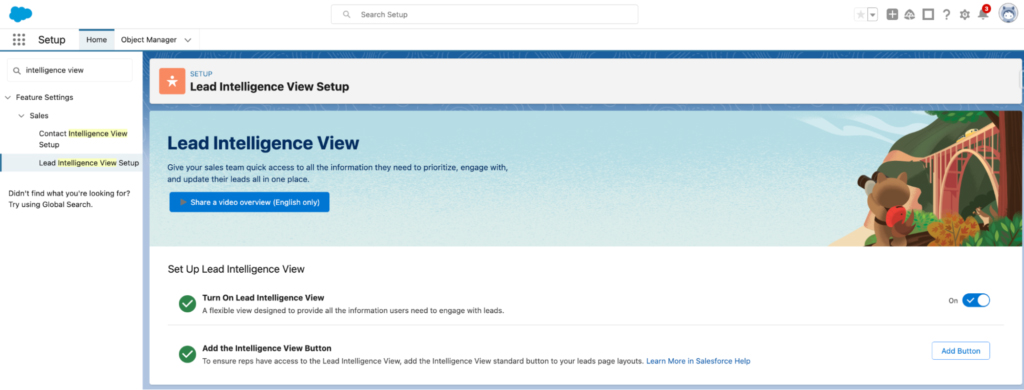Click Share a video overview button
Screen dimensions: 1024x390
tap(249, 202)
